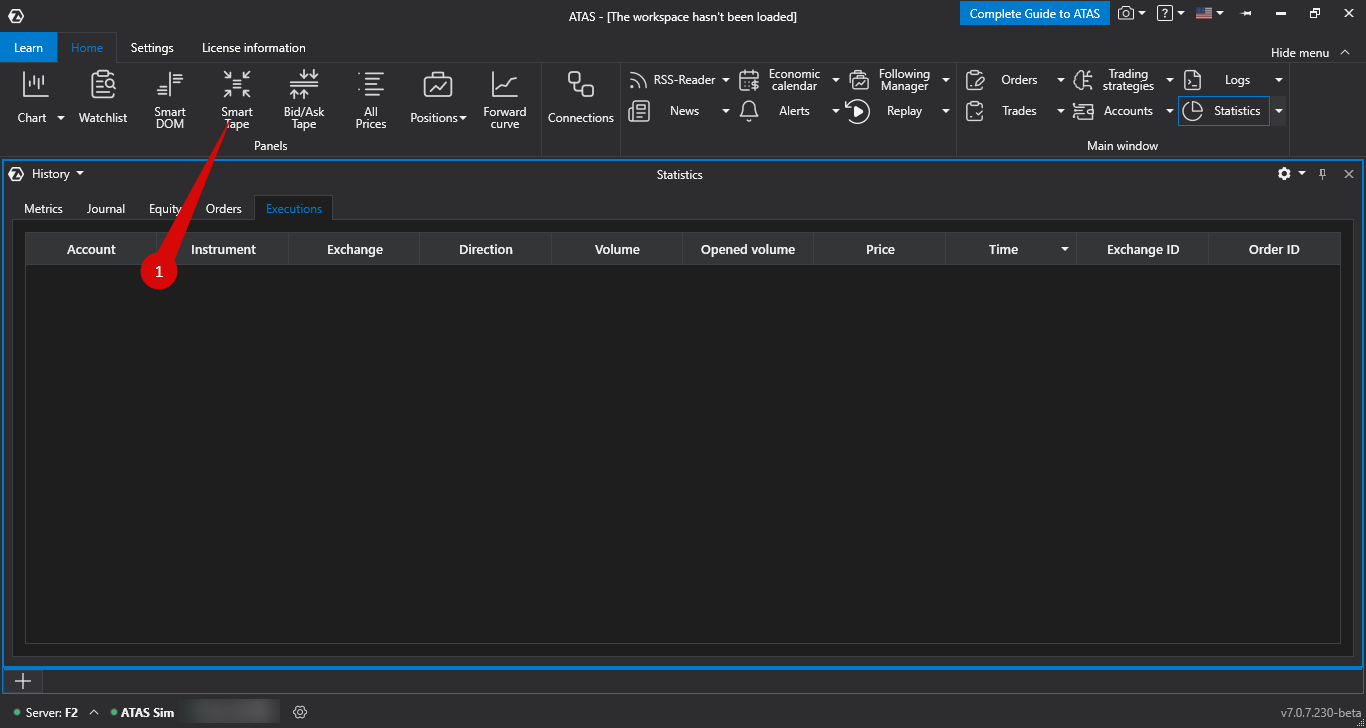
Task: Open the Positions panel
Action: pyautogui.click(x=438, y=98)
